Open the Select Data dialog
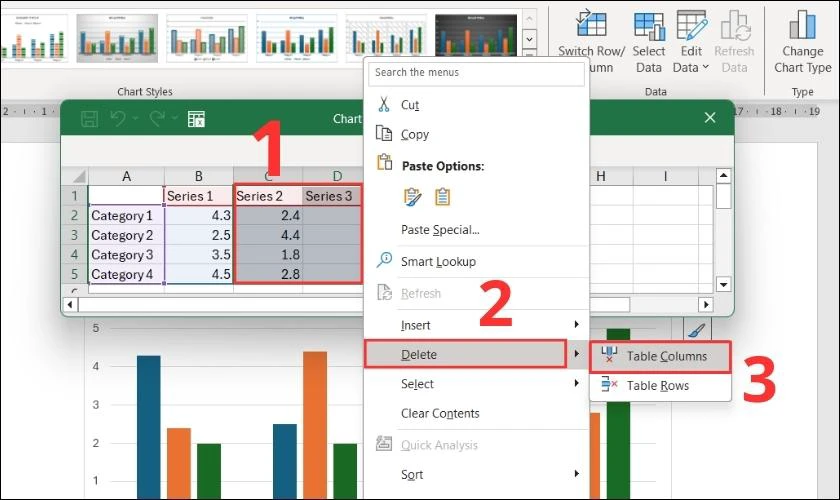Image resolution: width=840 pixels, height=500 pixels. click(x=649, y=43)
